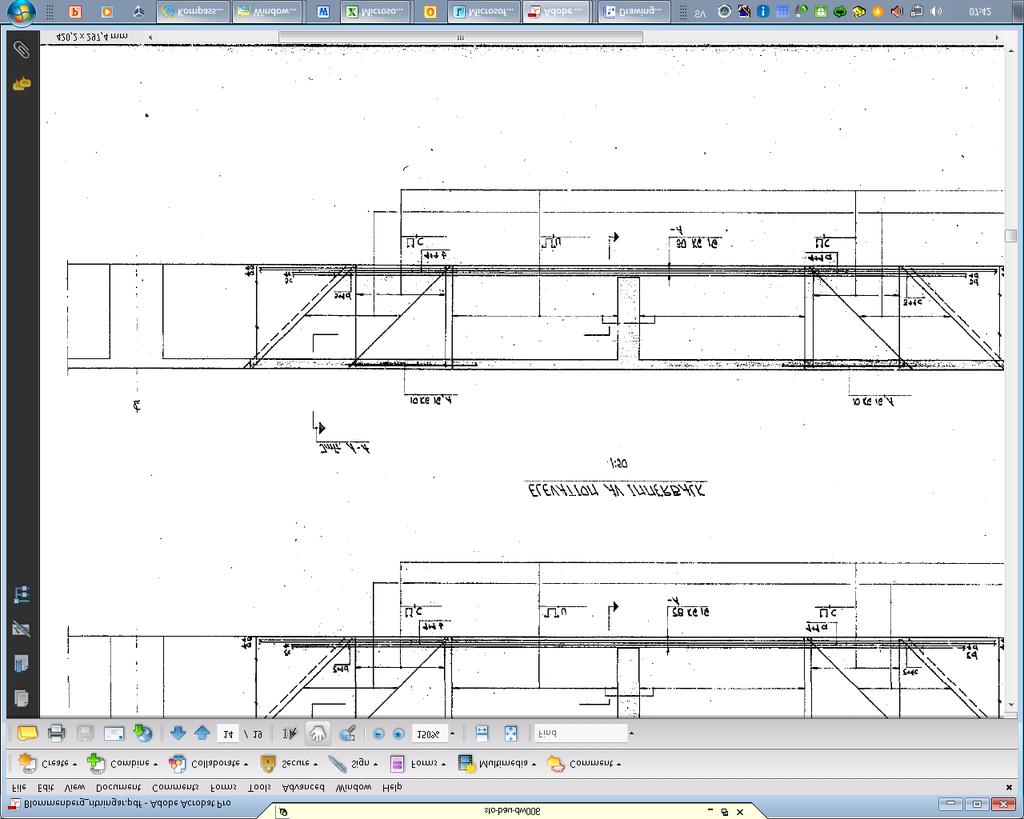
Task: Open the Pages thumbnail navigation panel
Action: (22, 698)
